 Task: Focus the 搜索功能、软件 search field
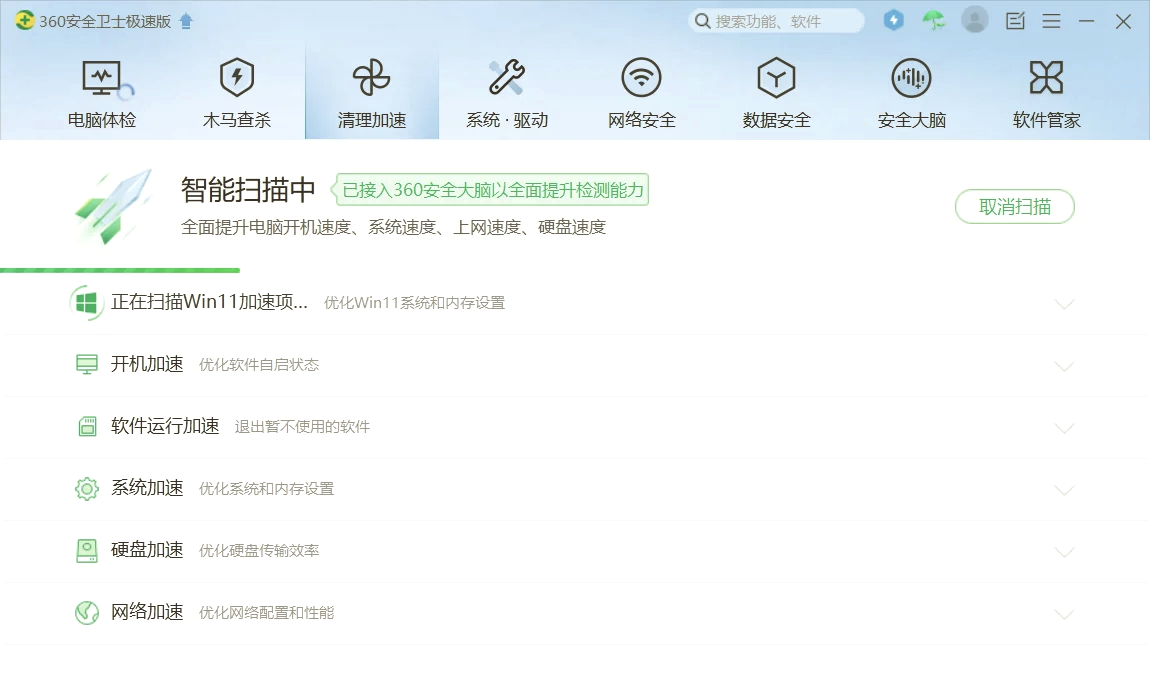[777, 21]
